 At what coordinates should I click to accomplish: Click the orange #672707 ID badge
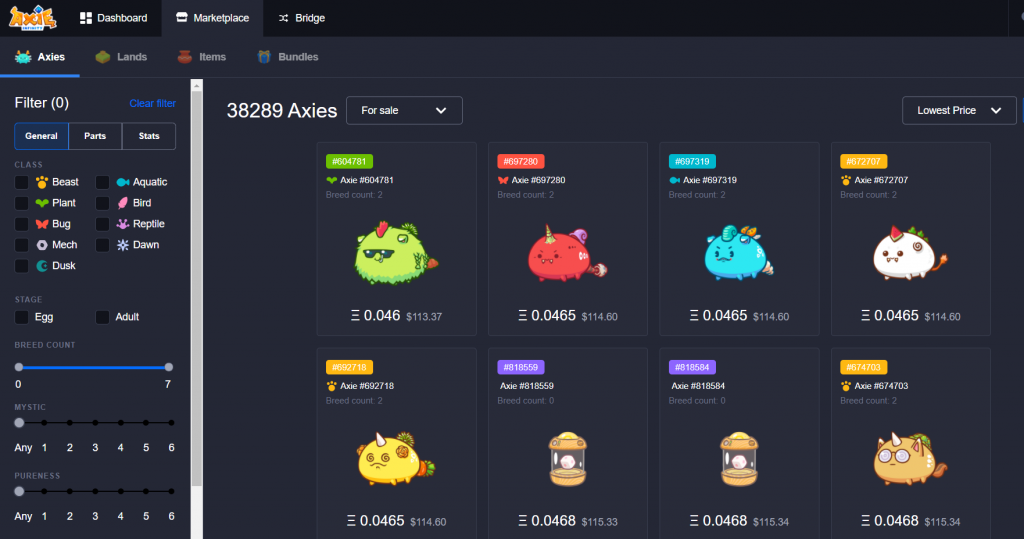[x=863, y=161]
